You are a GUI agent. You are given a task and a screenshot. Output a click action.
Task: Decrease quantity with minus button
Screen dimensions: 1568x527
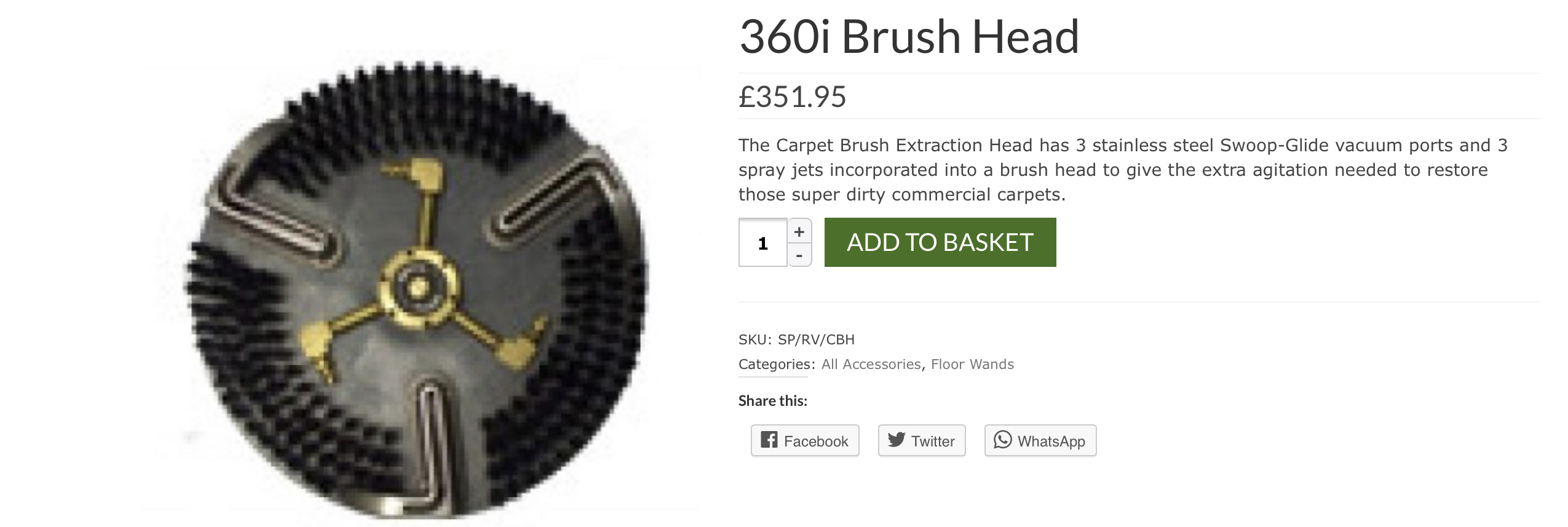(799, 255)
